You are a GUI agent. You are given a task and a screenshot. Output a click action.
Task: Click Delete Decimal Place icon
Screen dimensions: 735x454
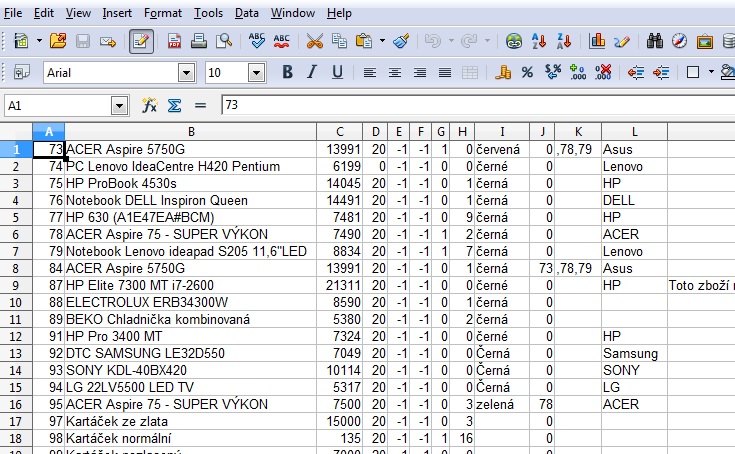pyautogui.click(x=603, y=73)
